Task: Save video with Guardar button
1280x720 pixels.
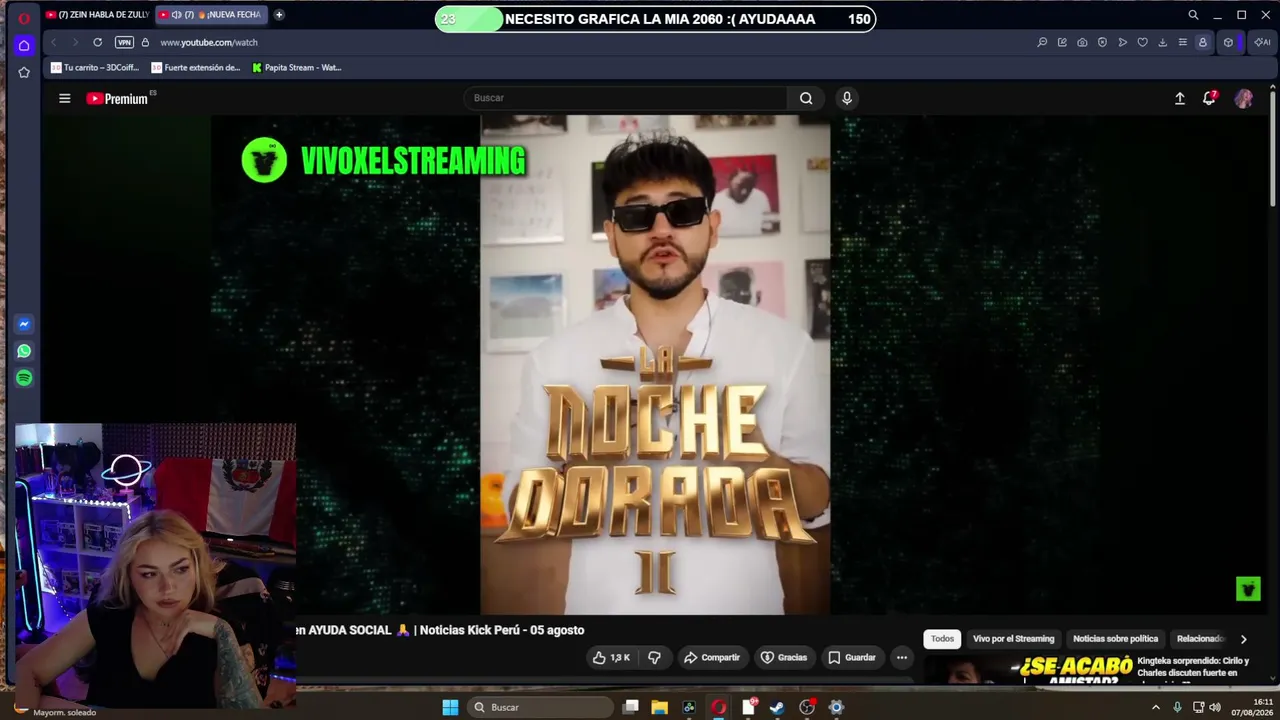Action: [852, 657]
